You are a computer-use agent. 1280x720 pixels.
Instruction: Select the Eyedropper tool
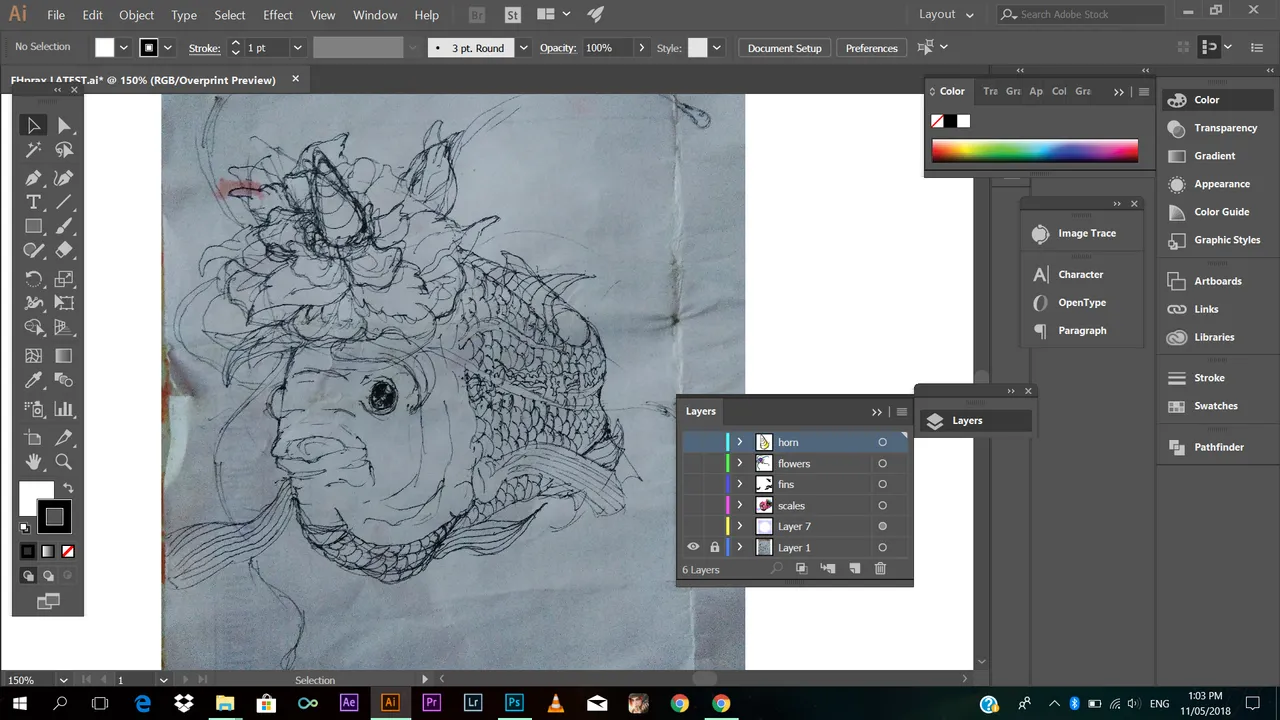coord(33,381)
